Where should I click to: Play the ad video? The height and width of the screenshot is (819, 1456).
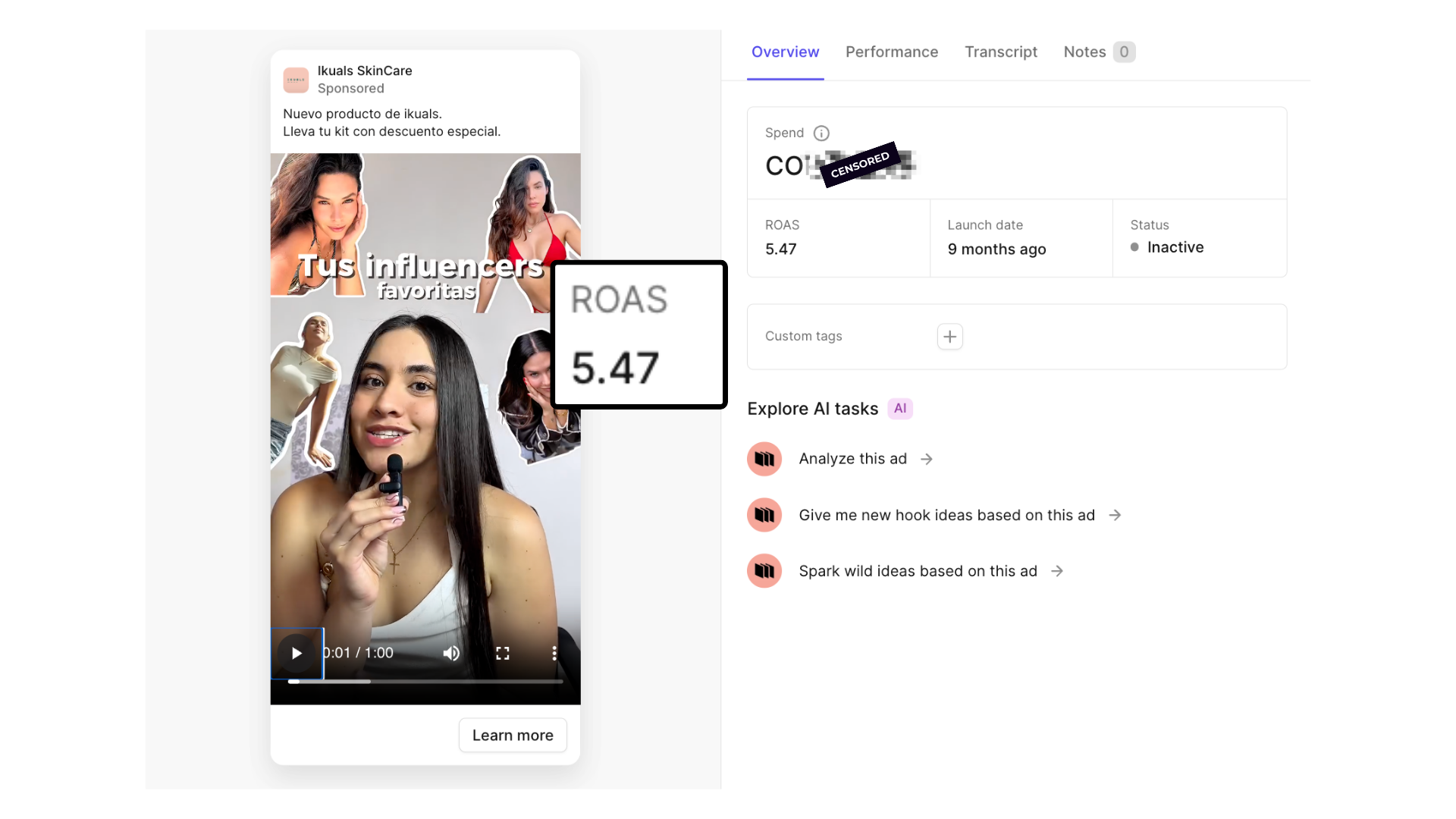297,653
